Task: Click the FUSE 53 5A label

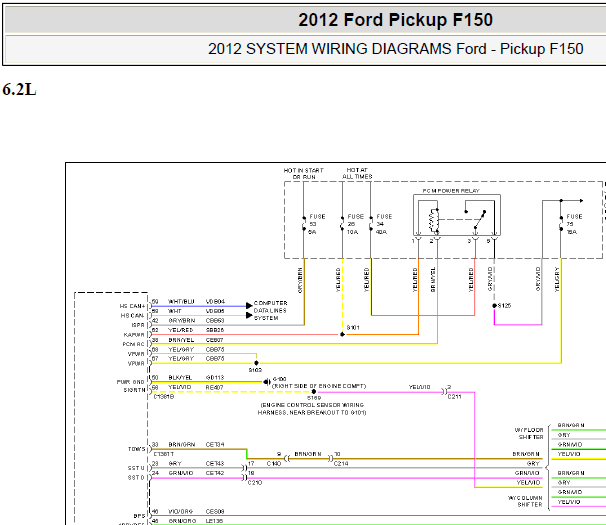Action: 317,224
